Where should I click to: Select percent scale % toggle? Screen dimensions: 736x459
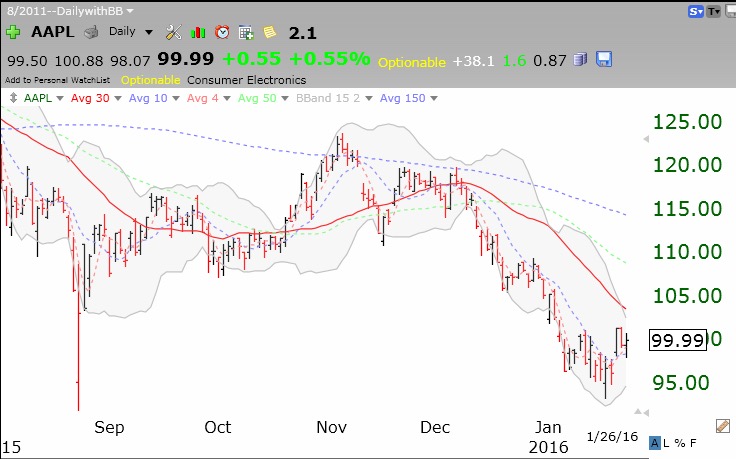pyautogui.click(x=679, y=443)
